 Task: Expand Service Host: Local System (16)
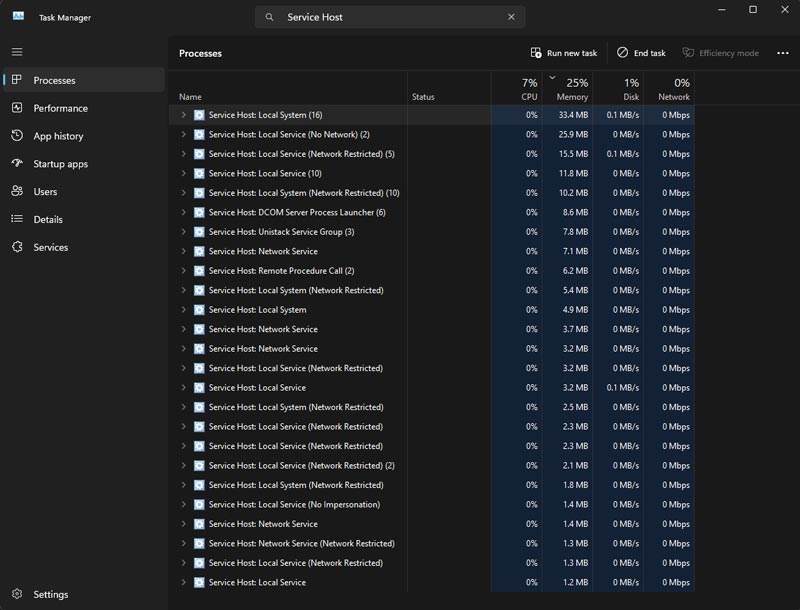tap(183, 115)
